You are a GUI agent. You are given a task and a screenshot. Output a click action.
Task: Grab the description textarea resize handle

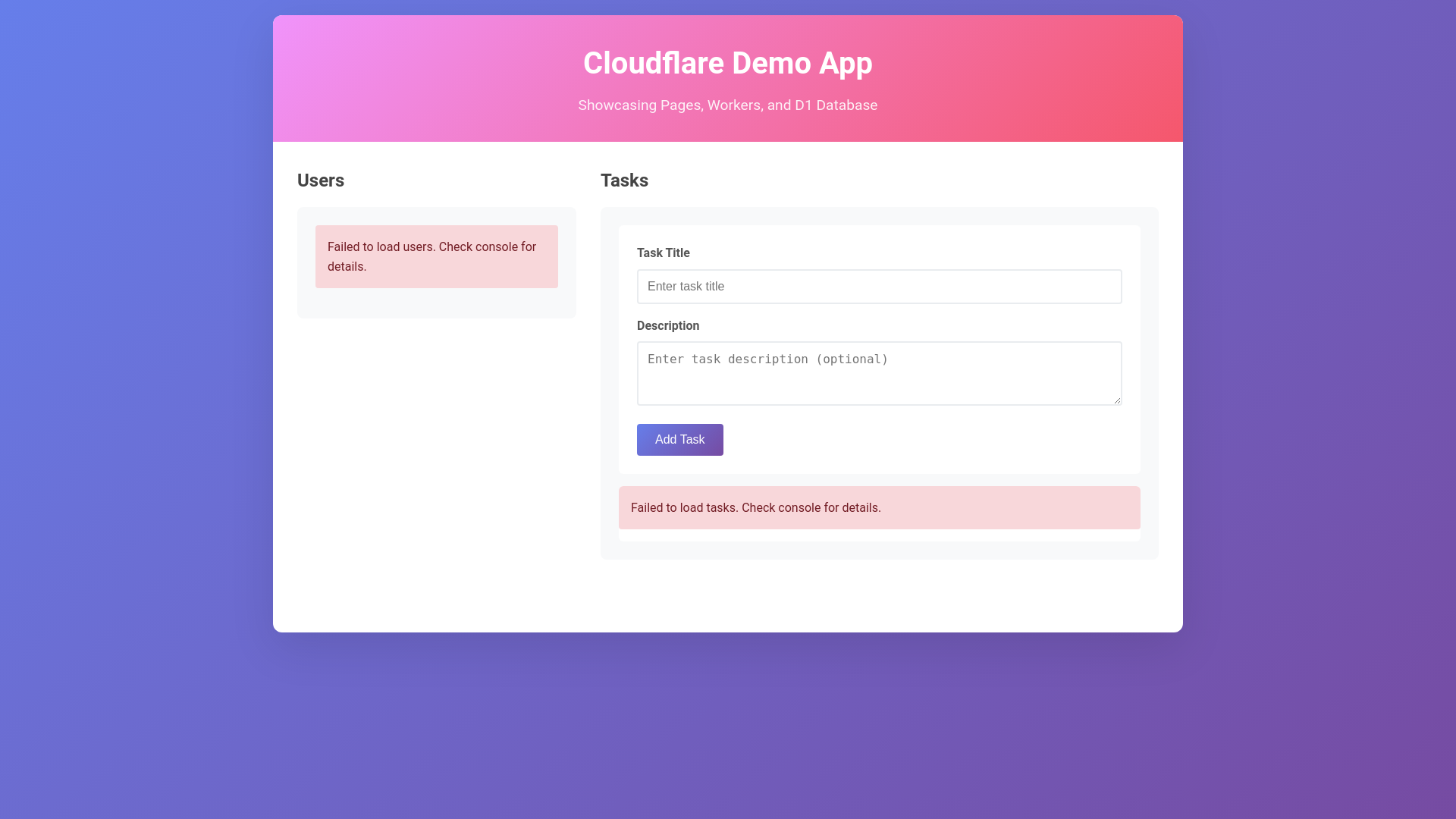pos(1116,400)
